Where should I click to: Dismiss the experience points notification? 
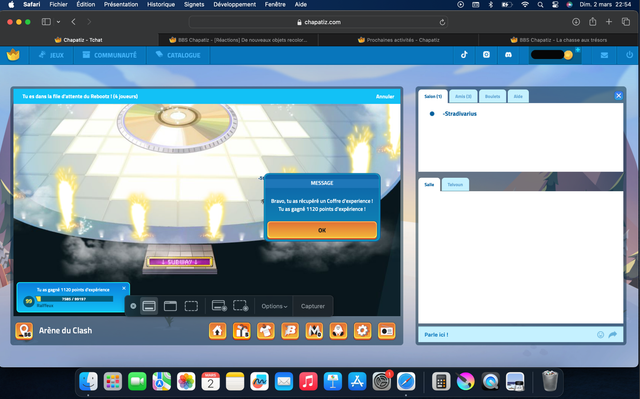[124, 288]
